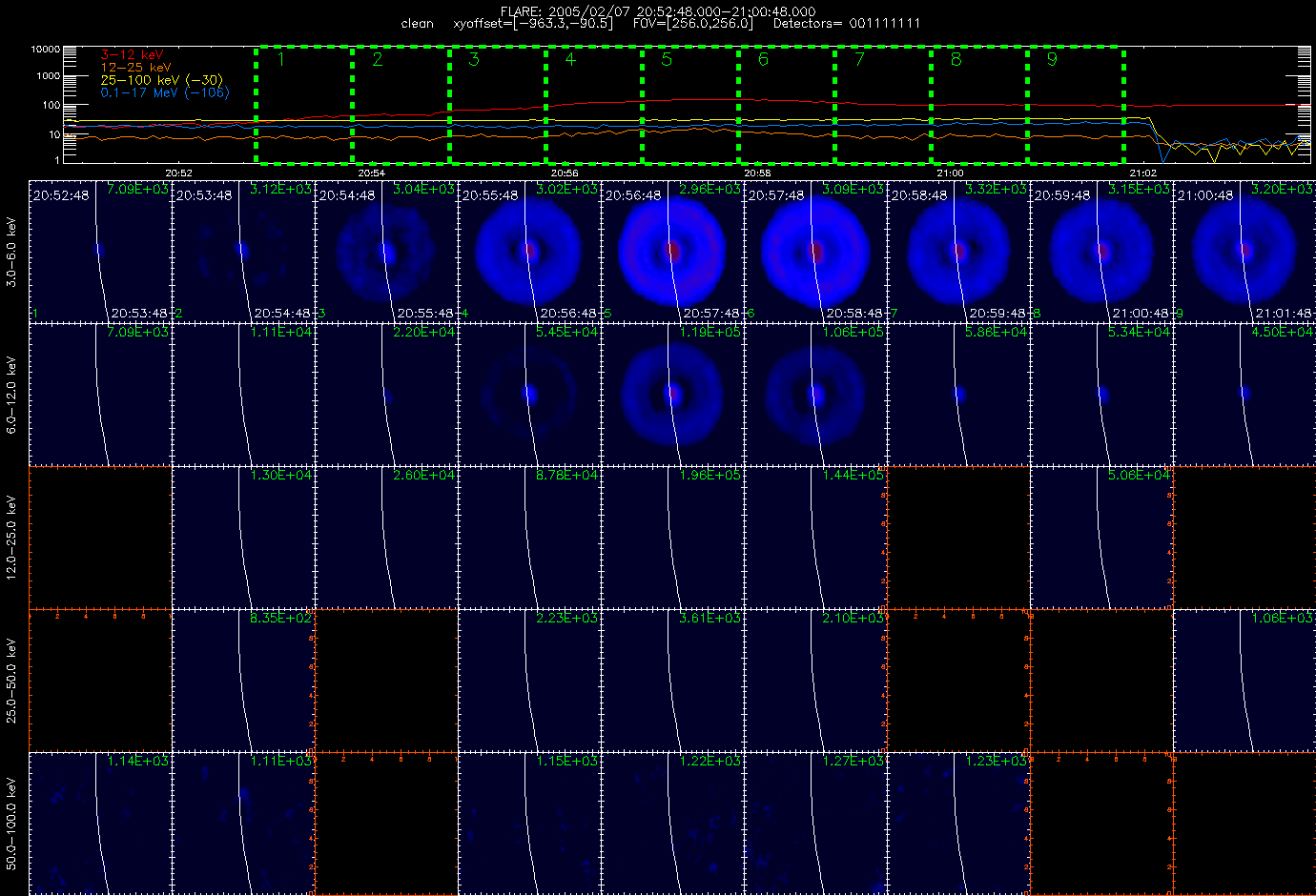Click the red '3-12 keV' legend entry
Viewport: 1316px width, 896px height.
(133, 55)
